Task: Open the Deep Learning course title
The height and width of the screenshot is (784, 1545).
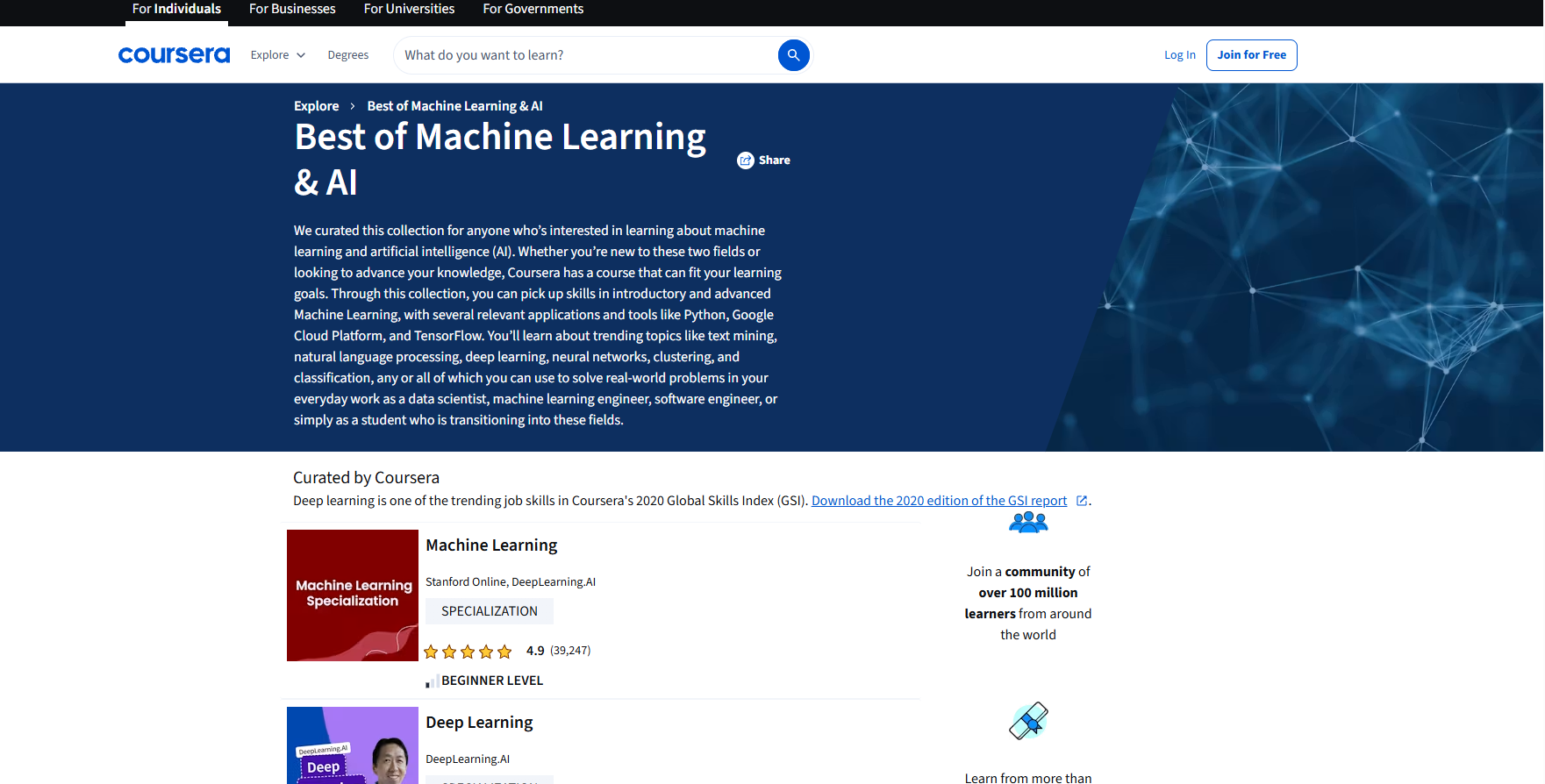Action: coord(479,723)
